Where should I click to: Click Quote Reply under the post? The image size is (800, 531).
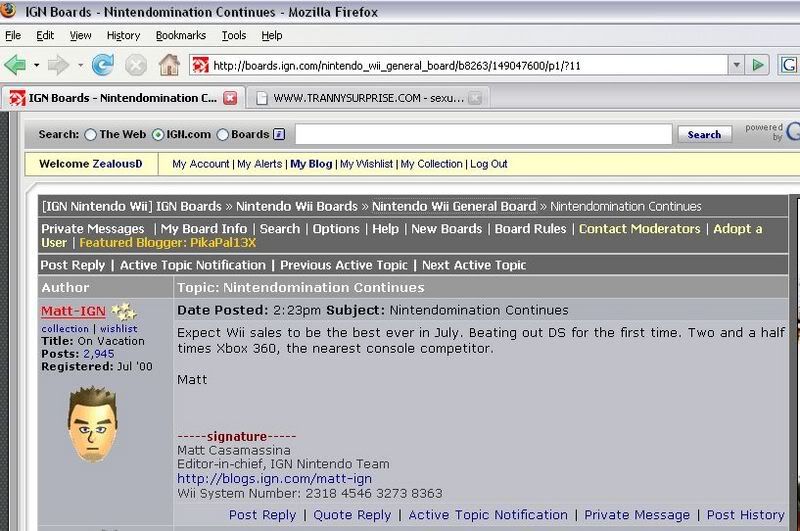(x=352, y=515)
